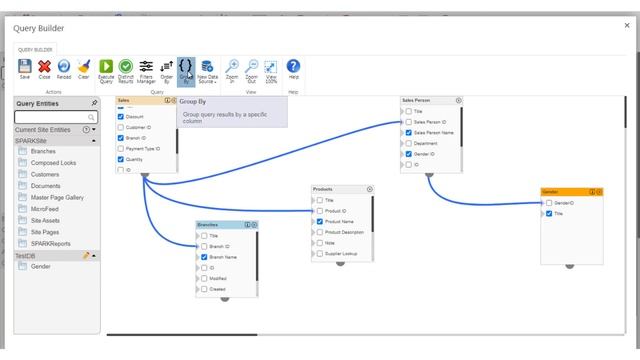Remove the Products table via close icon
The width and height of the screenshot is (640, 360).
click(369, 189)
